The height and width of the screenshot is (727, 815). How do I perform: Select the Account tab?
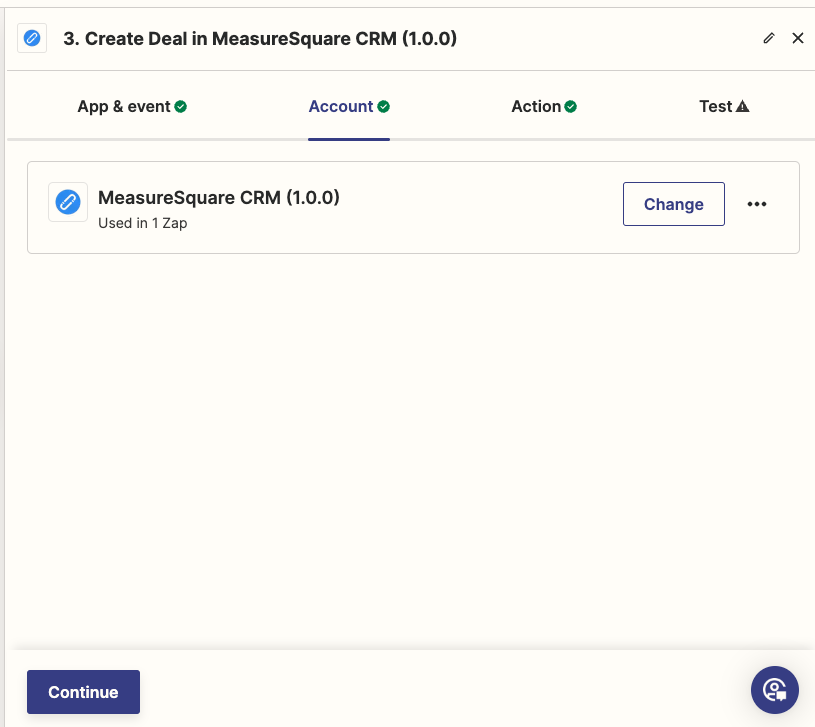click(x=349, y=107)
